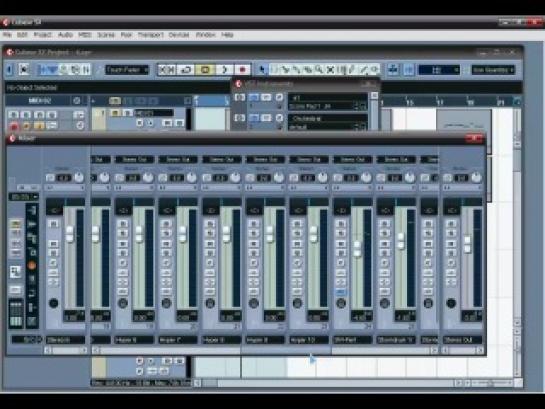Open the grid type dropdown next to snap buttons

pyautogui.click(x=439, y=70)
